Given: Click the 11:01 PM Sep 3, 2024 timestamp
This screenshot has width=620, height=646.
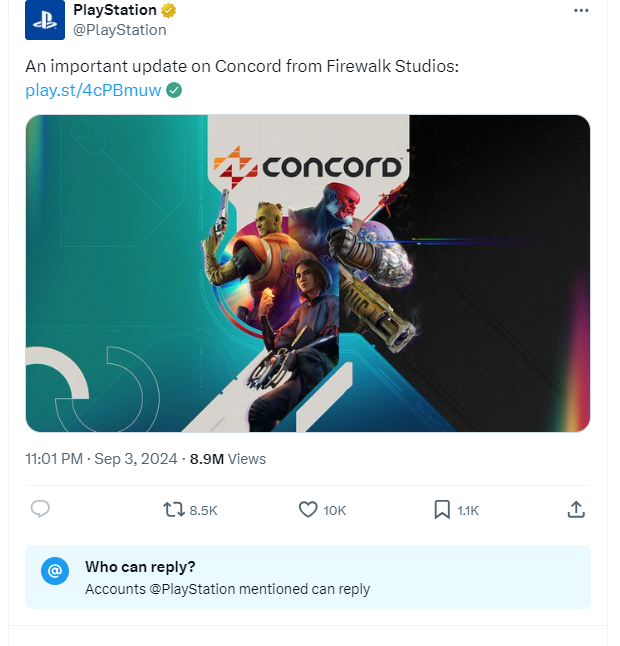Looking at the screenshot, I should [101, 459].
